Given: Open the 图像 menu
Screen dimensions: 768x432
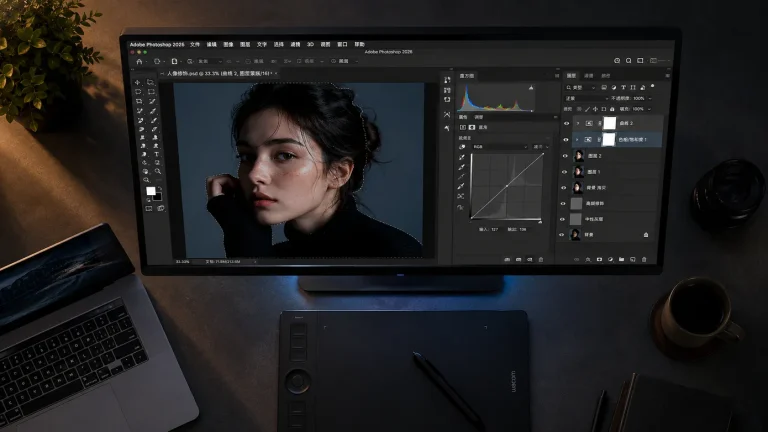Looking at the screenshot, I should point(228,44).
